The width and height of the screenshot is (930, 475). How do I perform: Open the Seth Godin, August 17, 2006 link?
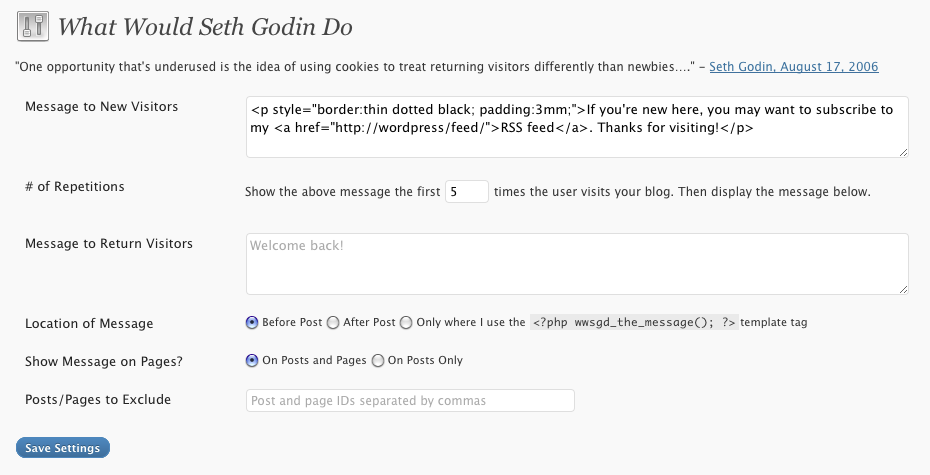click(x=794, y=67)
